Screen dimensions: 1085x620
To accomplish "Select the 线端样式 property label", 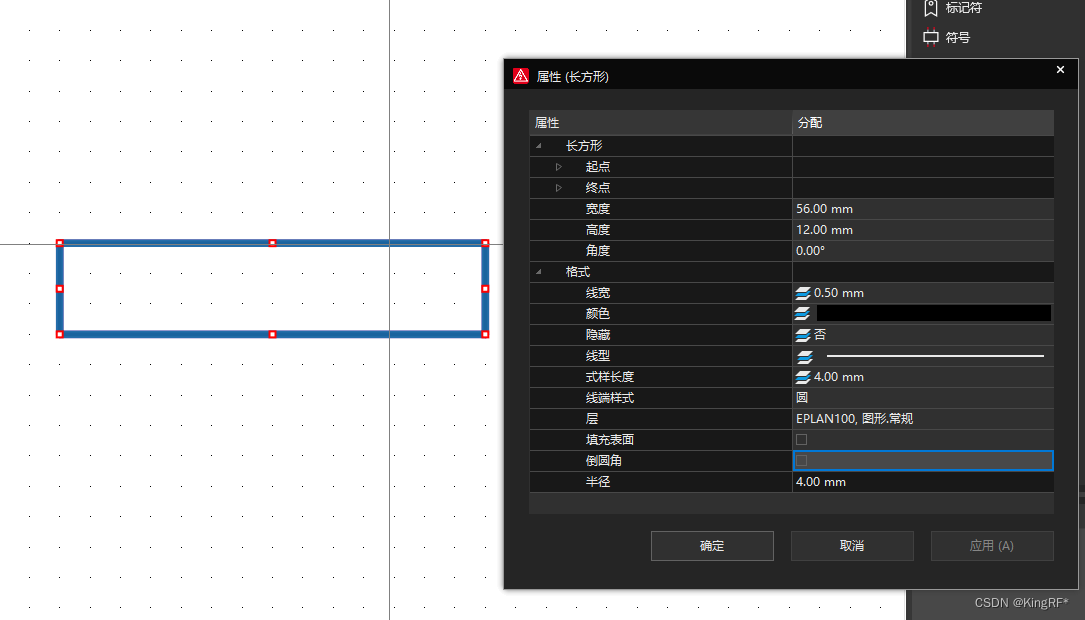I will [x=610, y=398].
